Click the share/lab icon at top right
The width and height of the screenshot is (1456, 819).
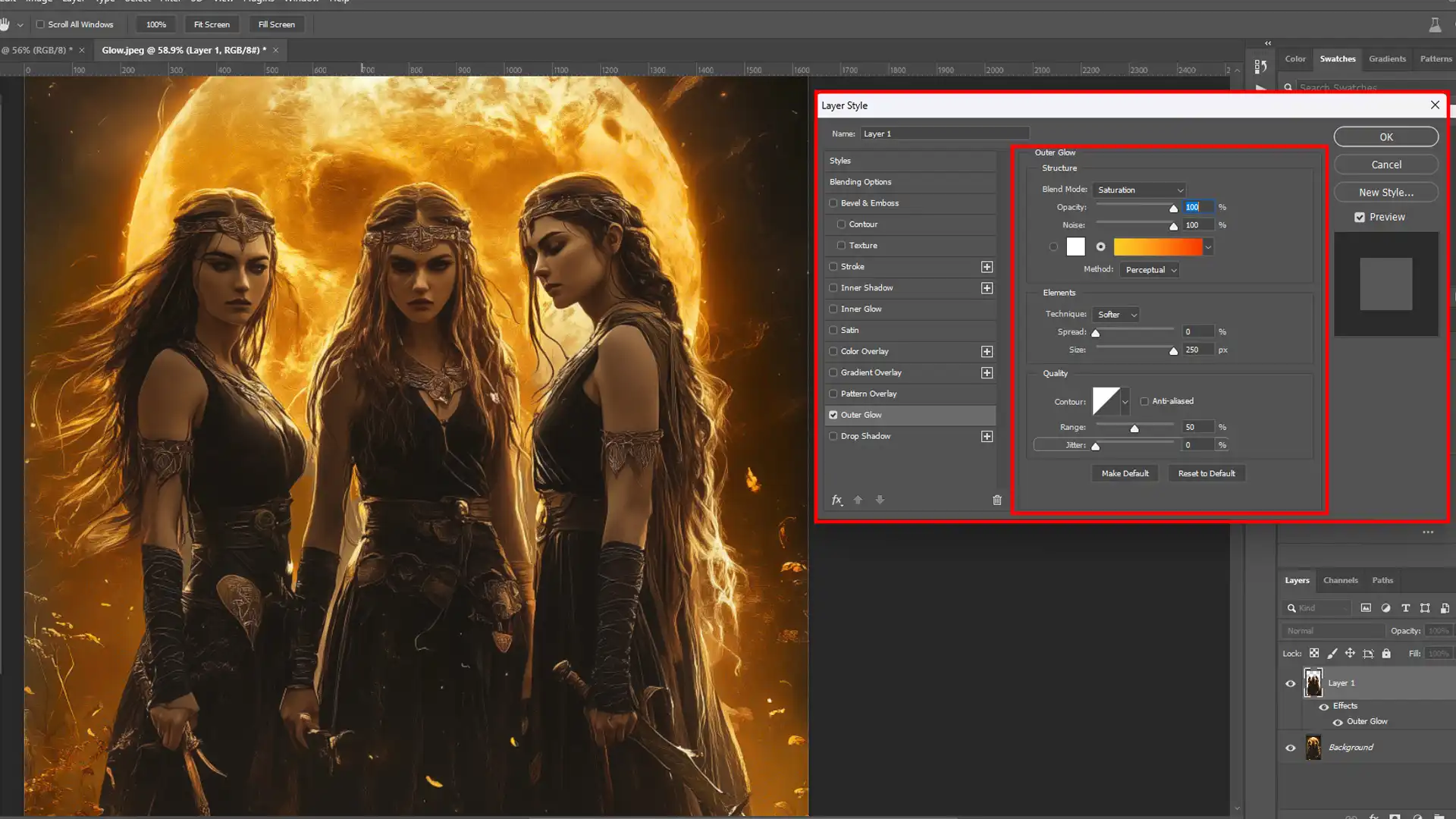(x=1435, y=25)
